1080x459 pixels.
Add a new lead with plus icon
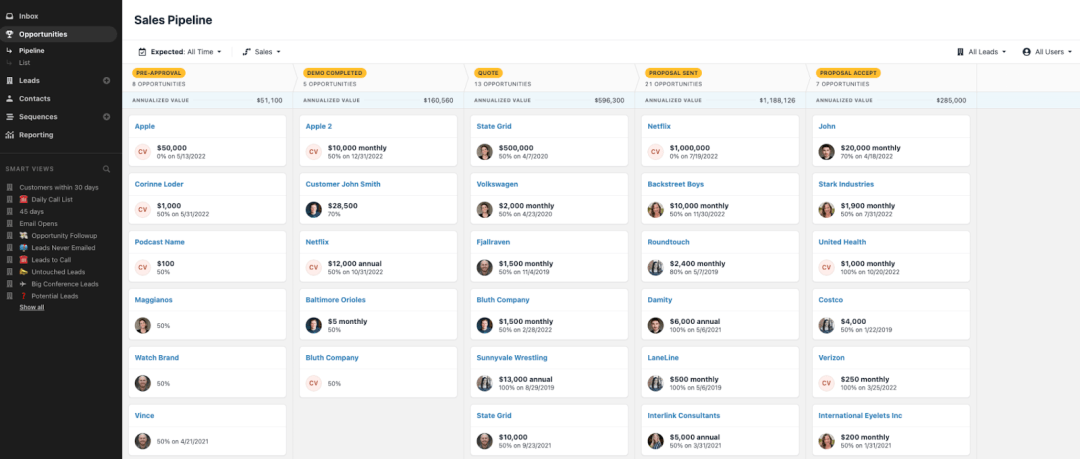click(107, 80)
